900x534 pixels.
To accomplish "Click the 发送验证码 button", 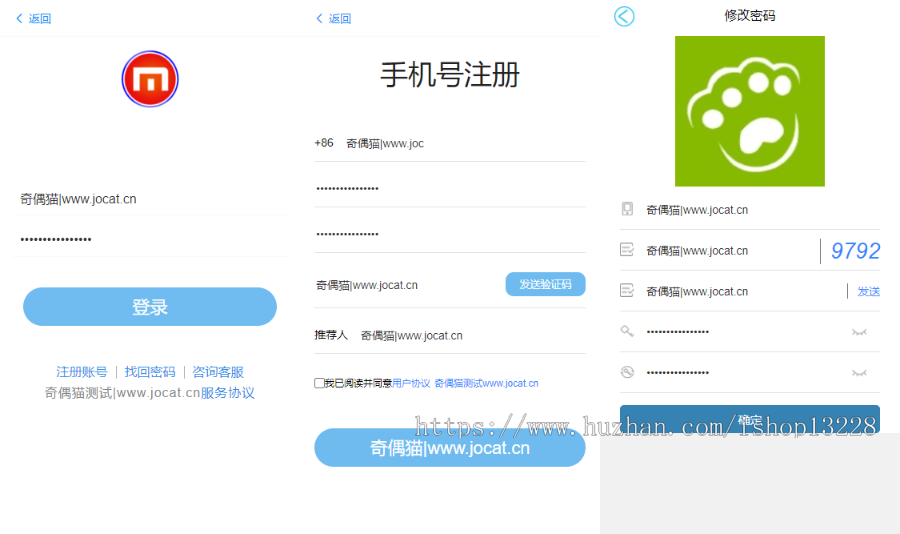I will (545, 284).
